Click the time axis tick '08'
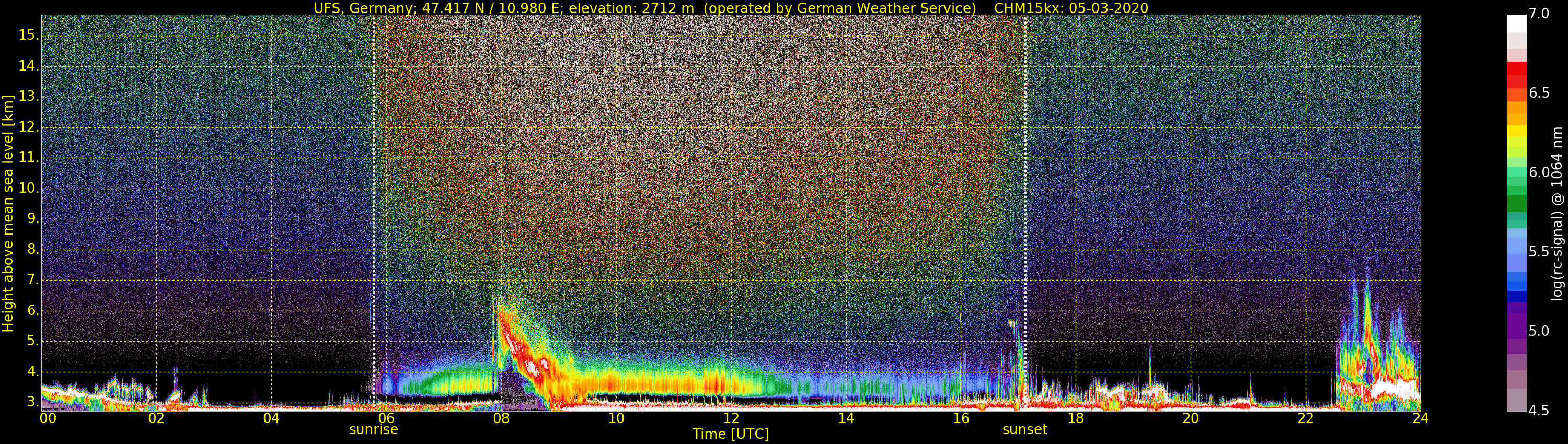The image size is (1568, 444). click(x=501, y=418)
